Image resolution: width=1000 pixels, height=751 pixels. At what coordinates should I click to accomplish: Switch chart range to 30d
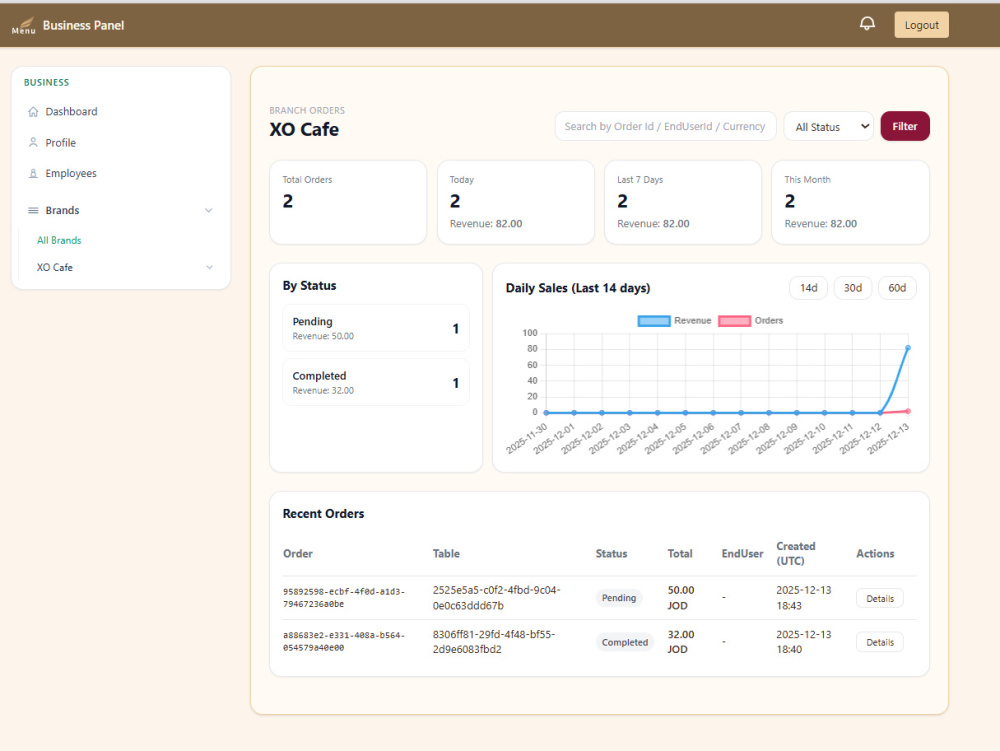click(x=853, y=288)
